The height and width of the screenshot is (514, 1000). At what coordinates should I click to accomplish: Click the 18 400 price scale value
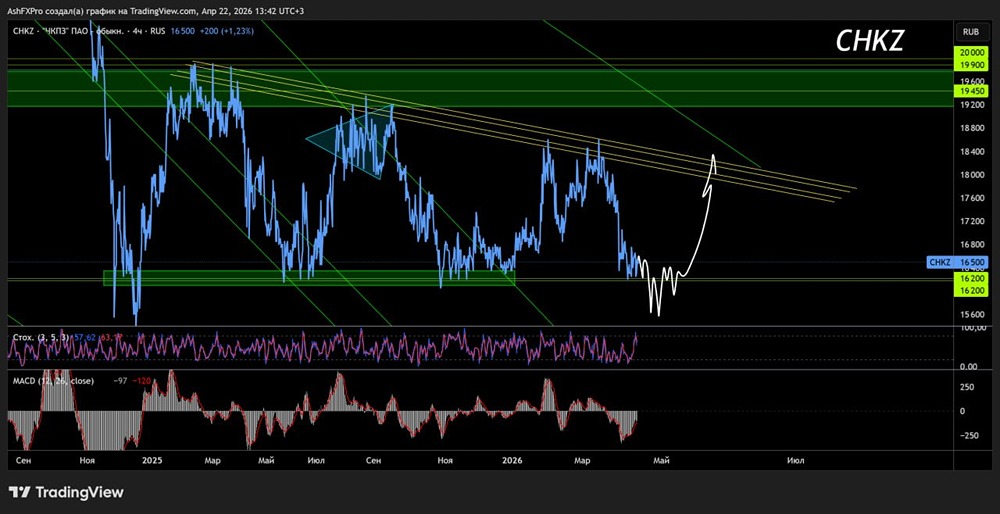point(971,152)
